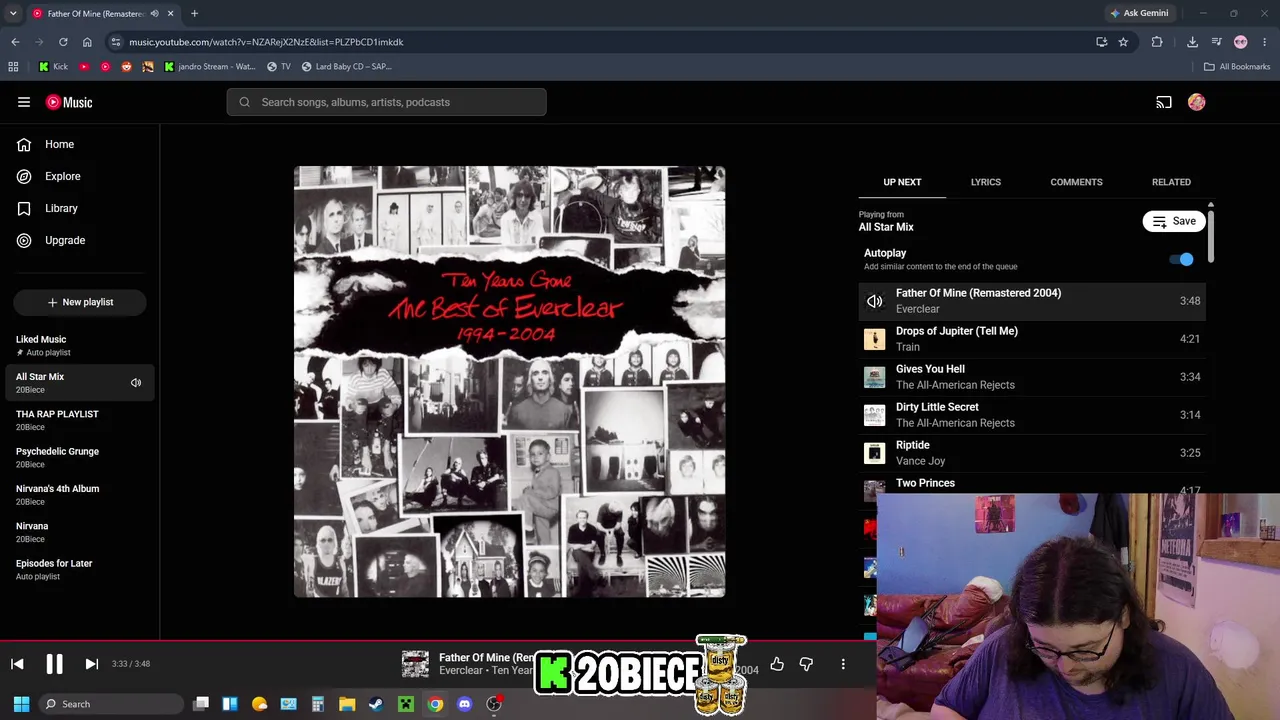Open the Windows Start menu
Image resolution: width=1280 pixels, height=720 pixels.
[x=21, y=704]
